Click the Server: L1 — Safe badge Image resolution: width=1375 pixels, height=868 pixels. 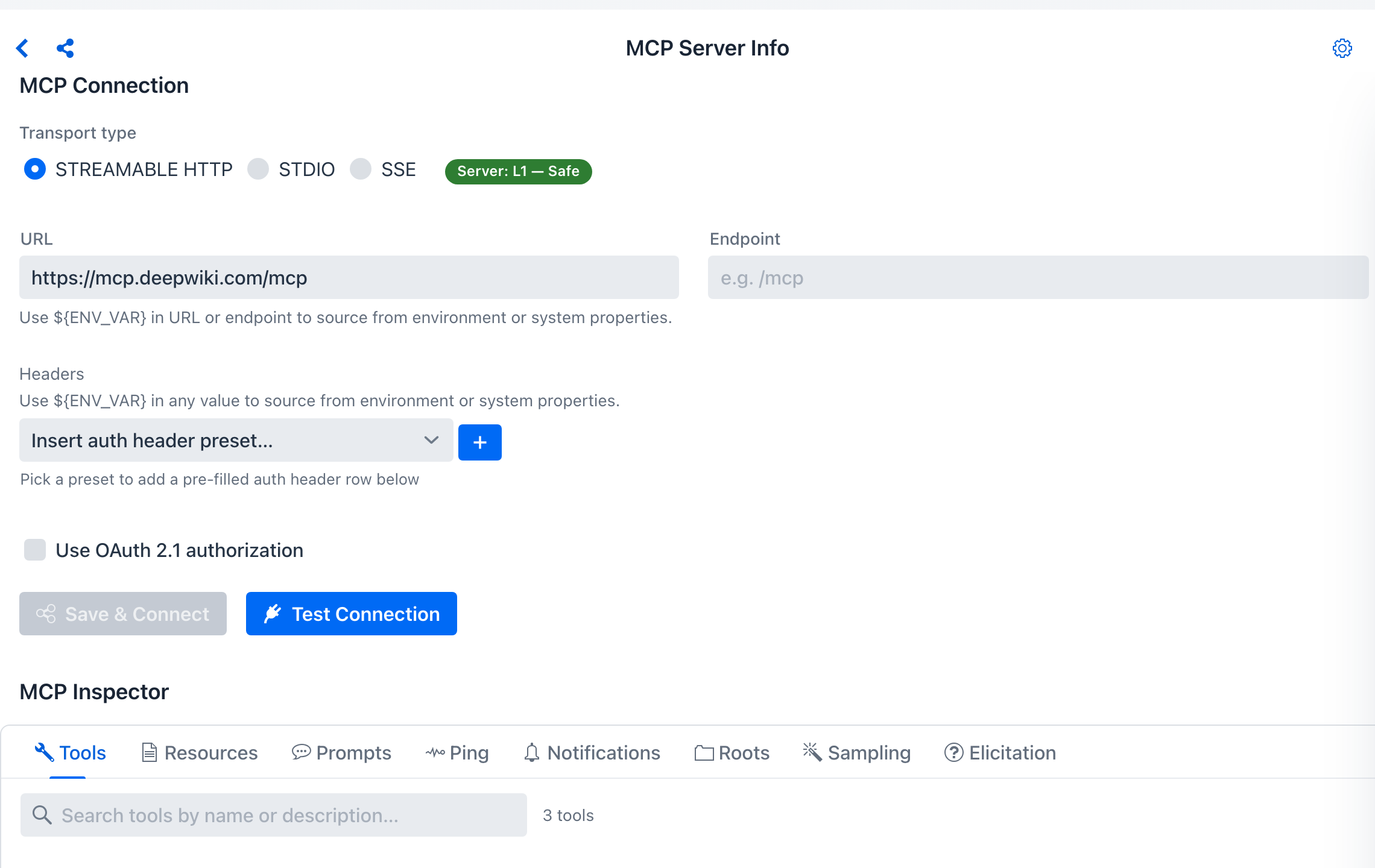click(519, 171)
